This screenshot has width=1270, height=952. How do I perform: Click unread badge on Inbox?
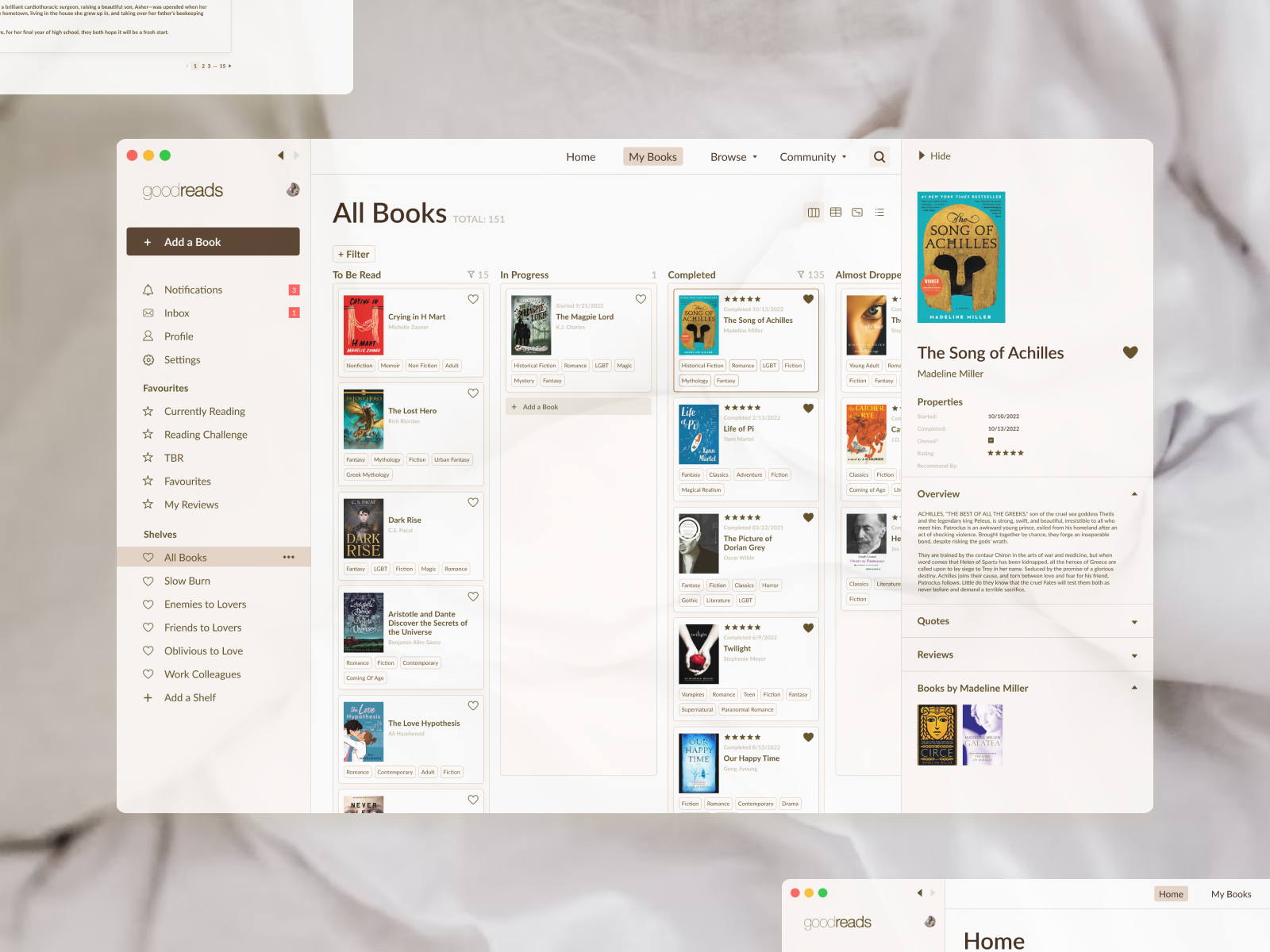coord(294,313)
